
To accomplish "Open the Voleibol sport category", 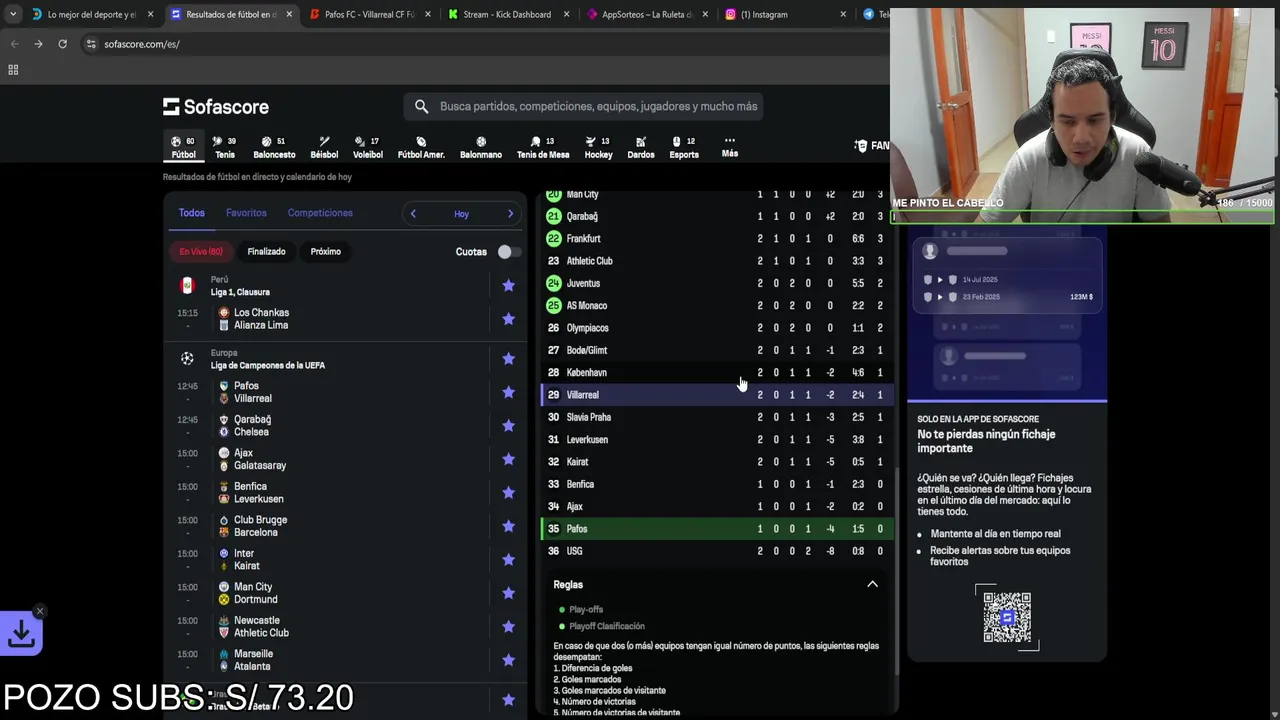I will point(368,147).
